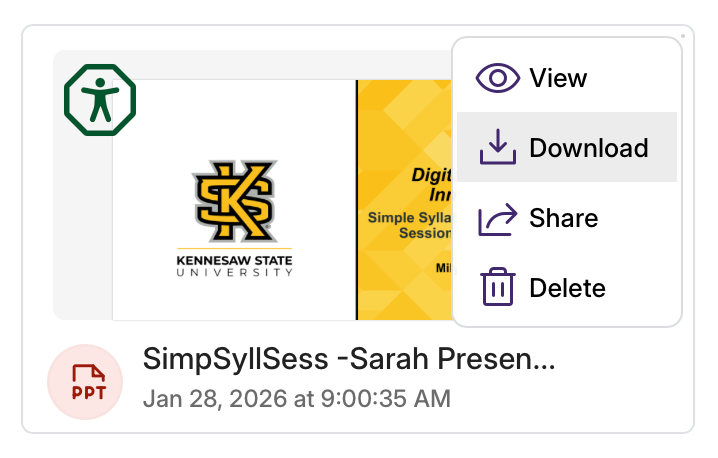
Task: Click the bold 'Digit' heading on the yellow slide
Action: point(432,176)
